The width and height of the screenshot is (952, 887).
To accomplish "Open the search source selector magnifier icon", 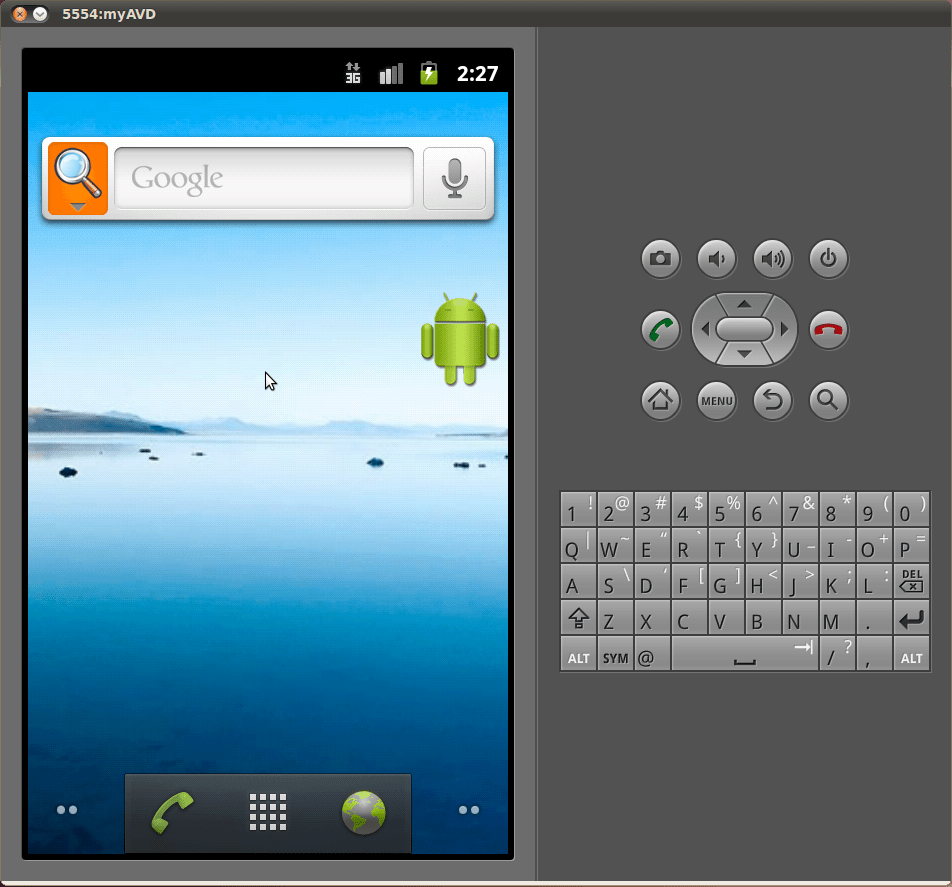I will (x=78, y=178).
